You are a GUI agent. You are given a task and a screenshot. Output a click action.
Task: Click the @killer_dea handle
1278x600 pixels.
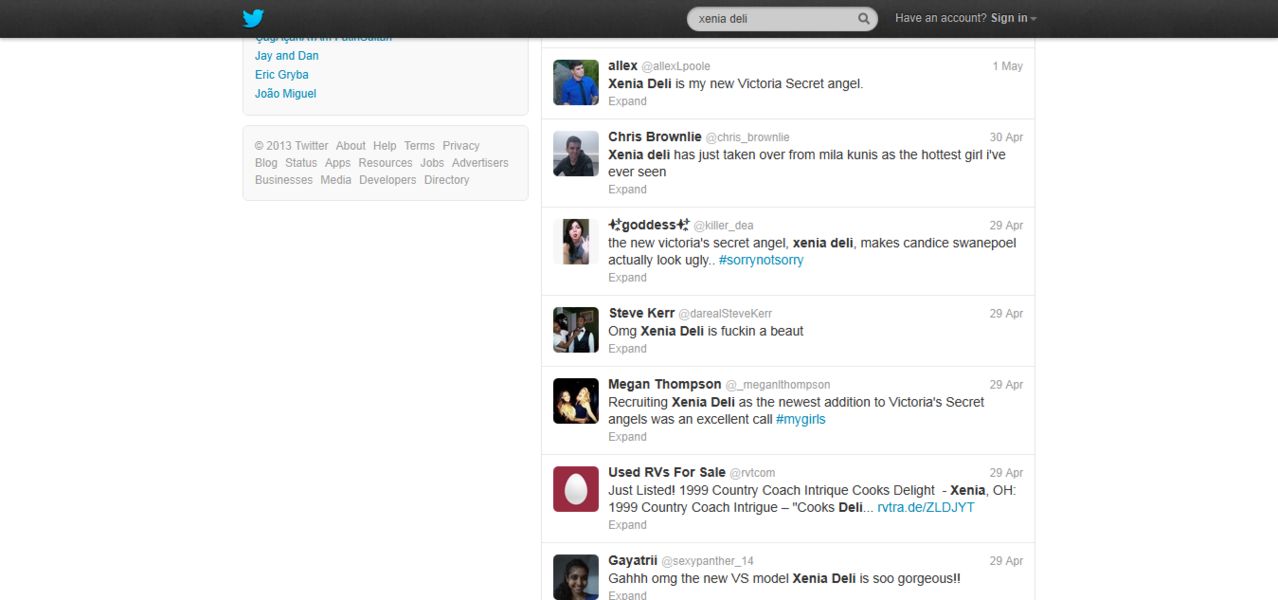pos(726,226)
